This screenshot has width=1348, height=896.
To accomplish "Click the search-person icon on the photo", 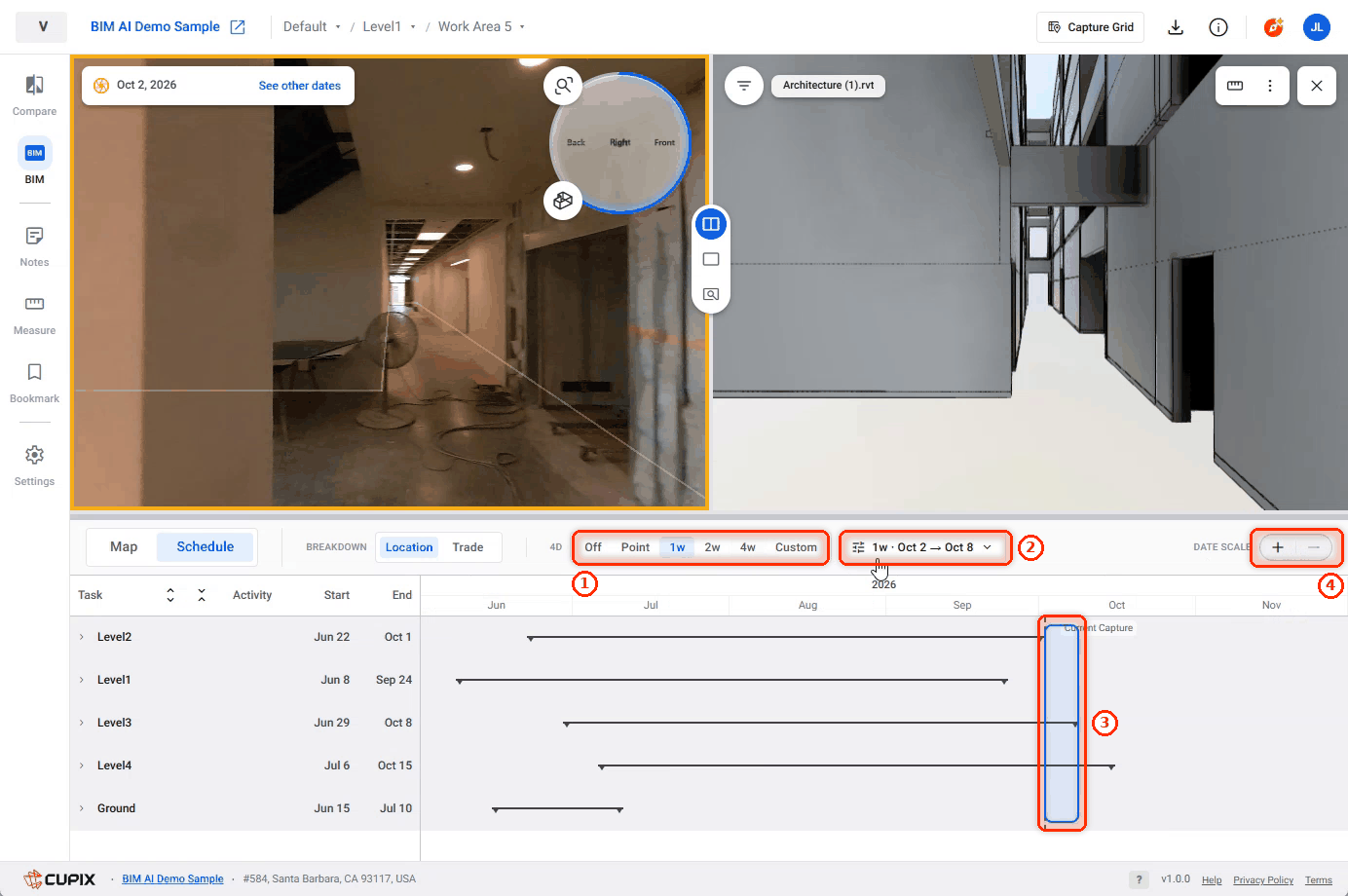I will coord(563,86).
